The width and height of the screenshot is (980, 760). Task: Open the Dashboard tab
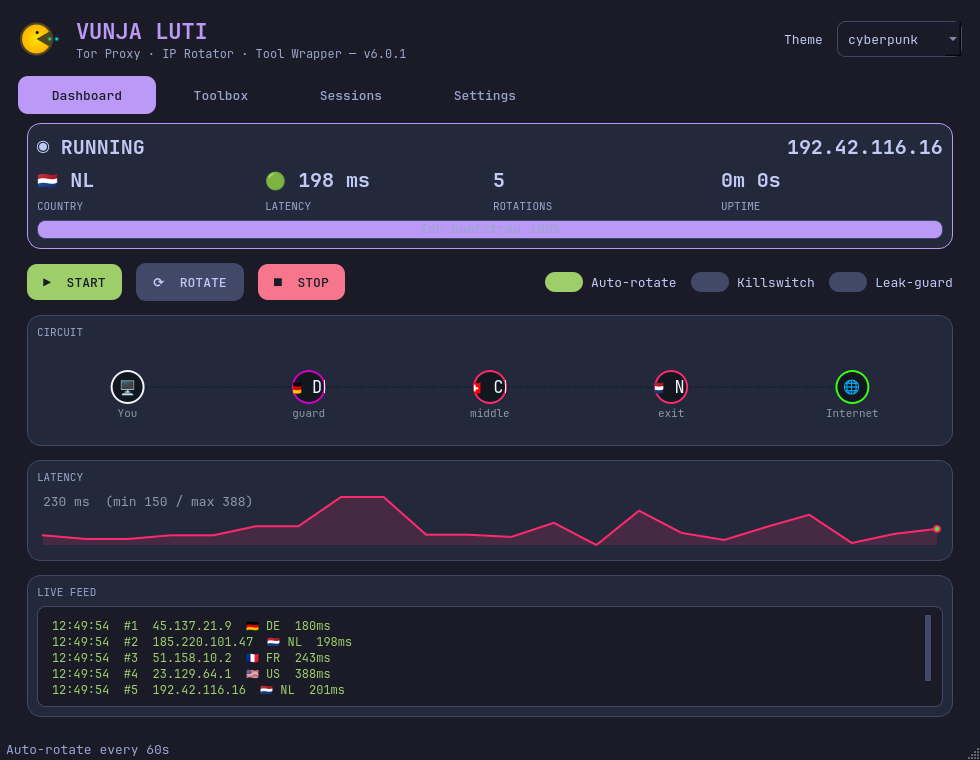point(87,96)
